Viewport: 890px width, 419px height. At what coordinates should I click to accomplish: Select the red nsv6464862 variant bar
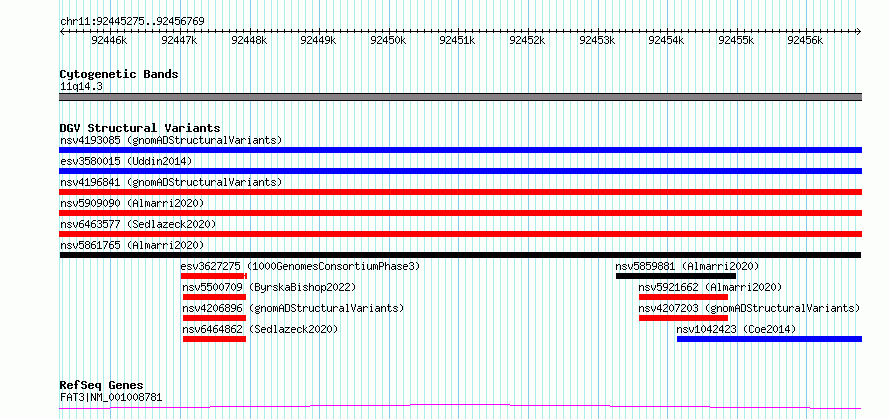pyautogui.click(x=215, y=339)
